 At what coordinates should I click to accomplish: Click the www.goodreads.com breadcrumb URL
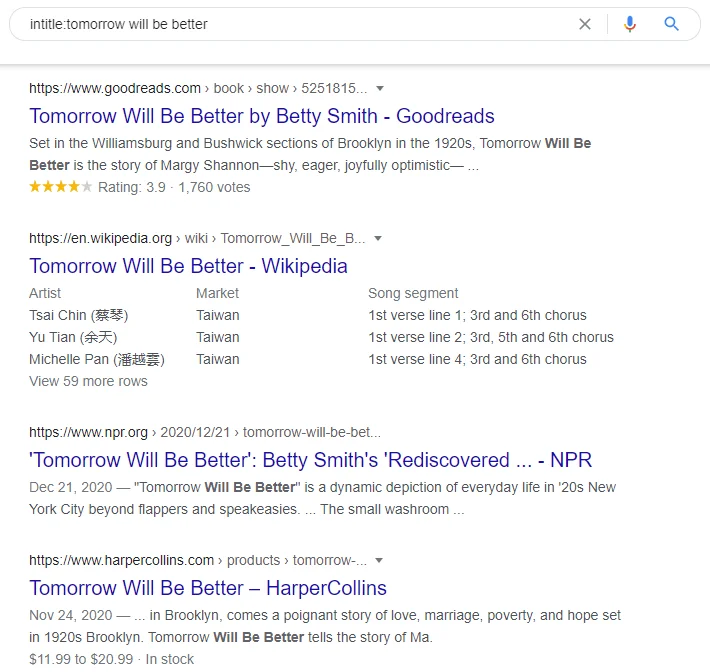click(115, 88)
